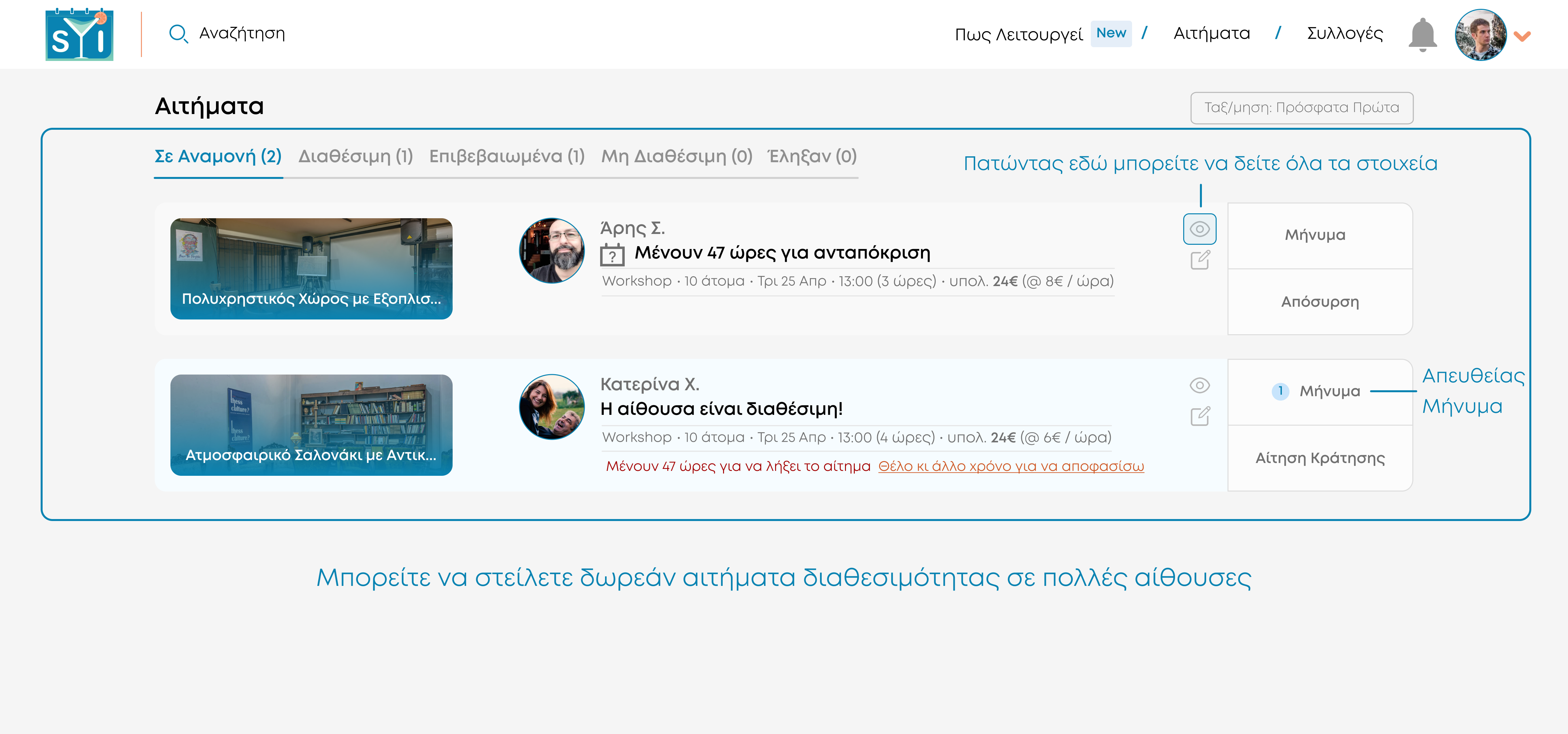Screen dimensions: 1568x734
Task: Click the edit icon for Κατερίνα Χ. request
Action: tap(1200, 416)
